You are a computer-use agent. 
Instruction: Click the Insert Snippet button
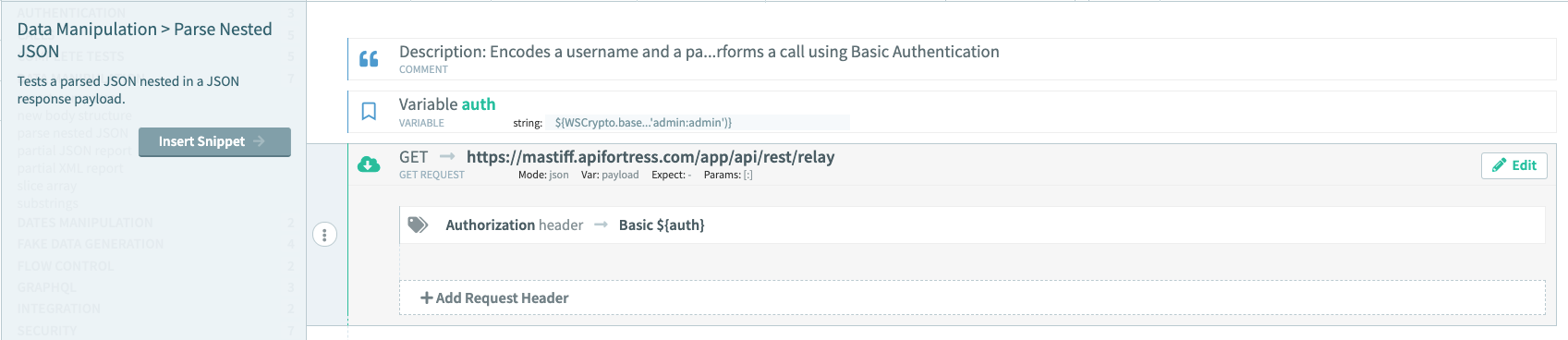coord(214,141)
